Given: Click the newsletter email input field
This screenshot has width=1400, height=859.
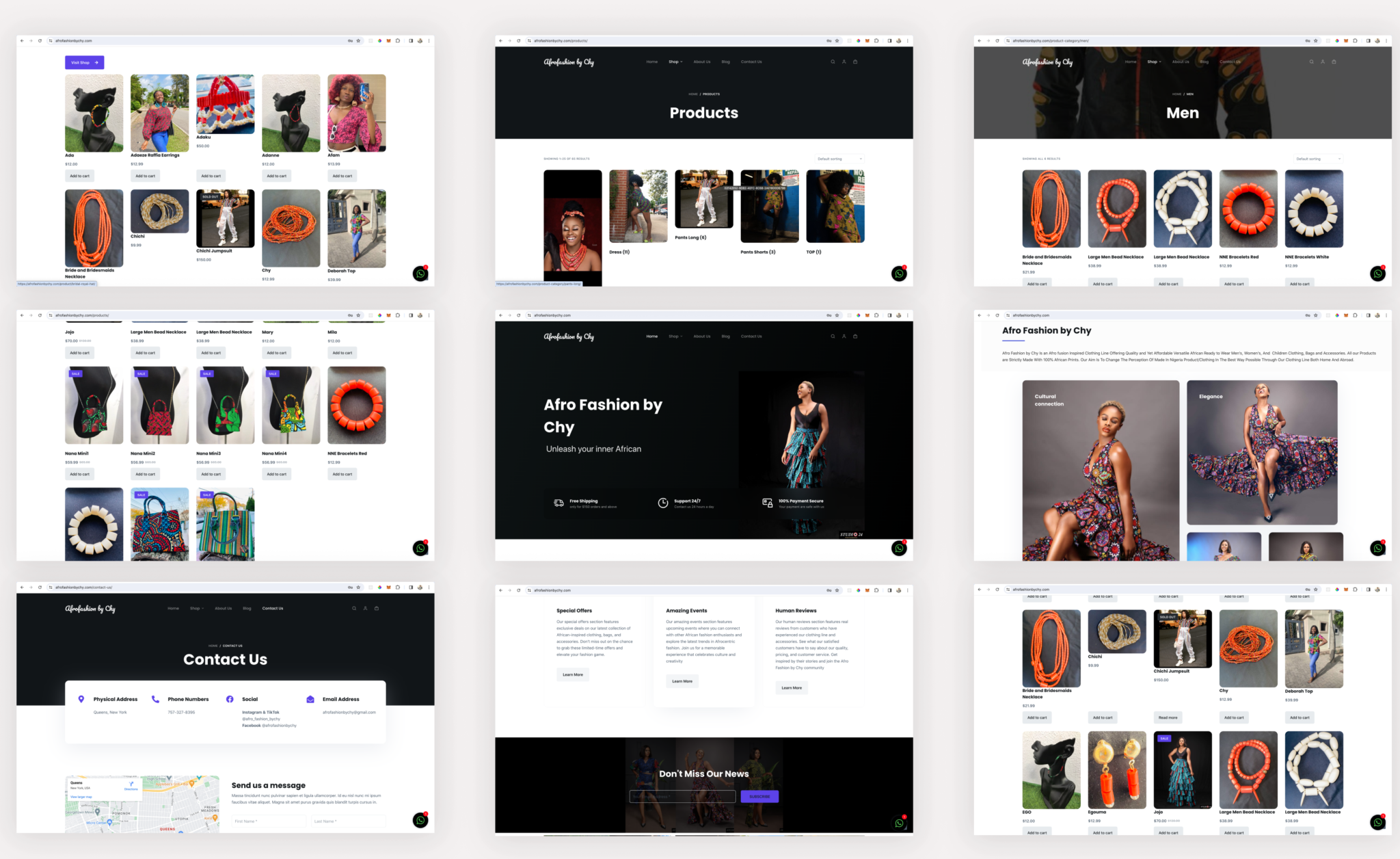Looking at the screenshot, I should point(682,796).
